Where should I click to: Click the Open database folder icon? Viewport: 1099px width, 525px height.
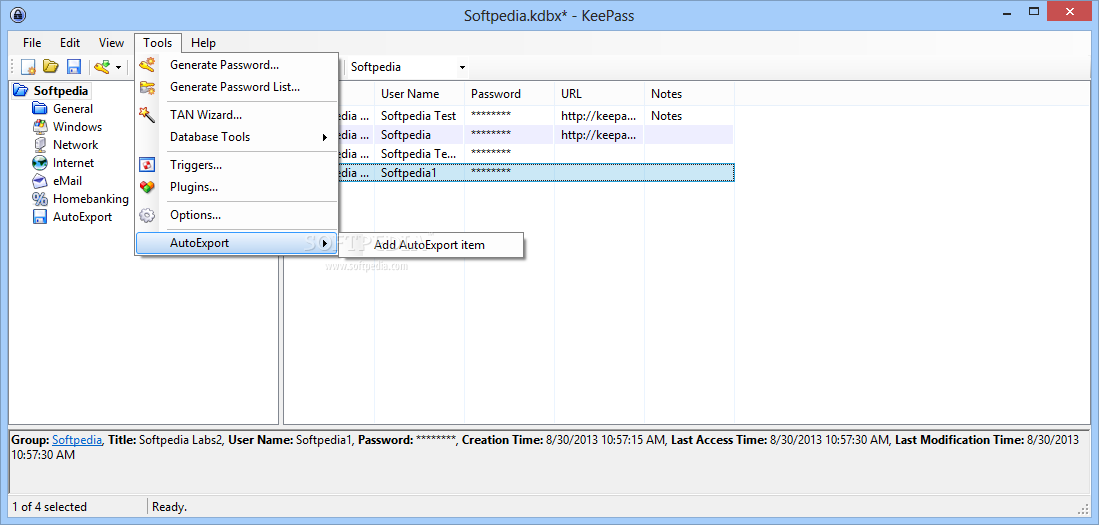[50, 67]
